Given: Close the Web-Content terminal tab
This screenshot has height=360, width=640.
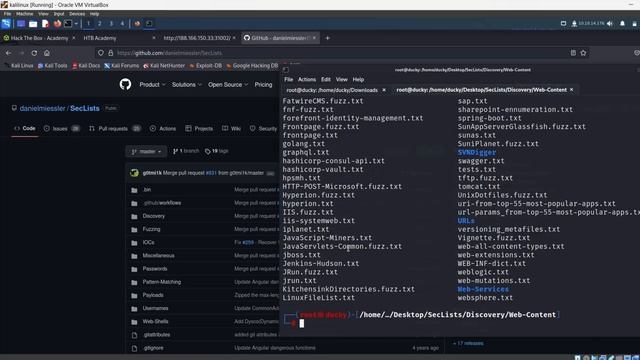Looking at the screenshot, I should click(571, 89).
